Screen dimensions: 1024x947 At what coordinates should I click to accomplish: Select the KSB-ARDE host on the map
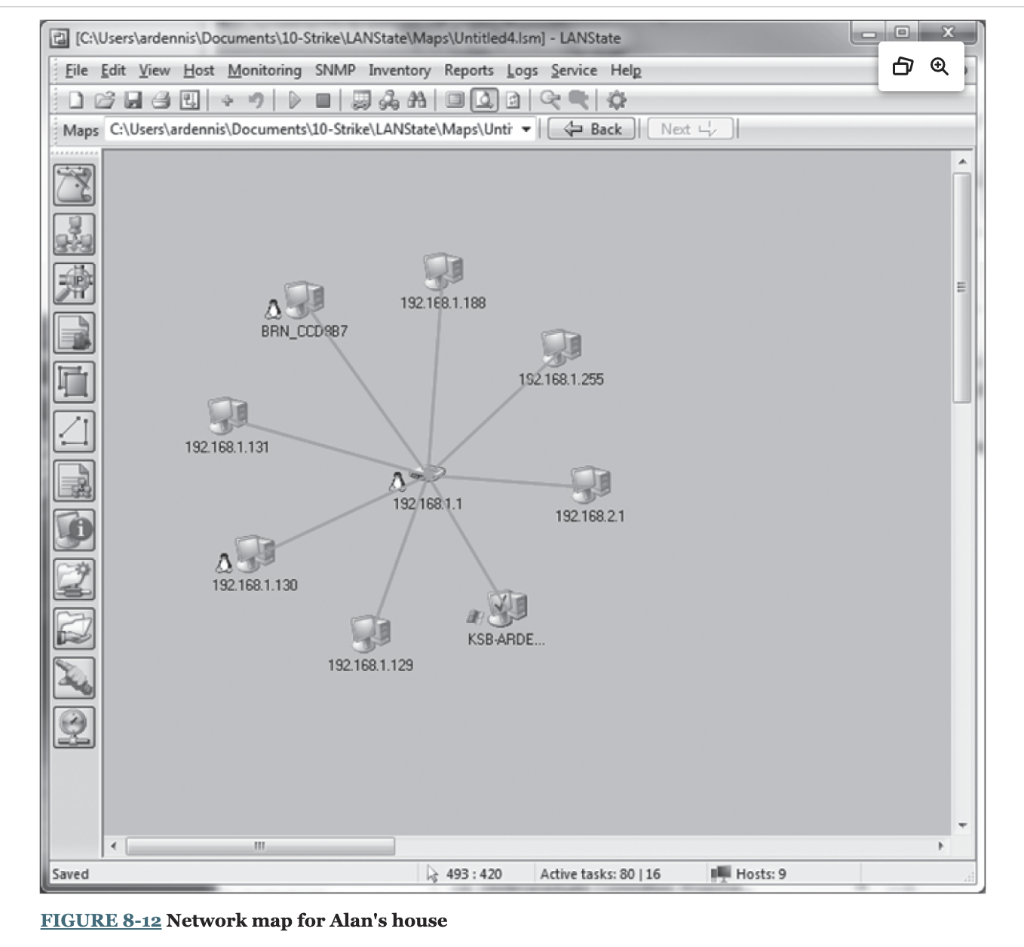505,608
